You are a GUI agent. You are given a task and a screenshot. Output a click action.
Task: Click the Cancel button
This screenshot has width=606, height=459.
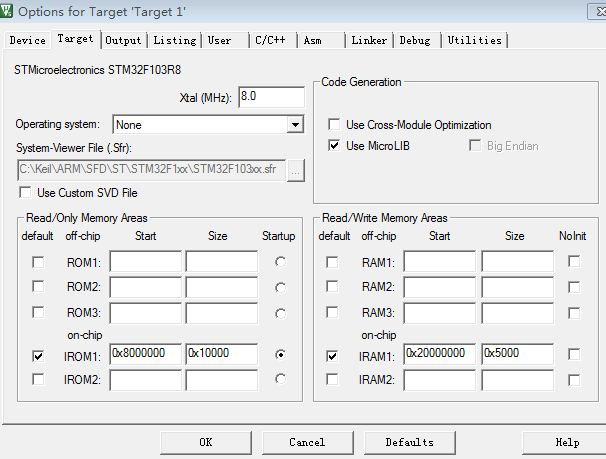click(308, 442)
